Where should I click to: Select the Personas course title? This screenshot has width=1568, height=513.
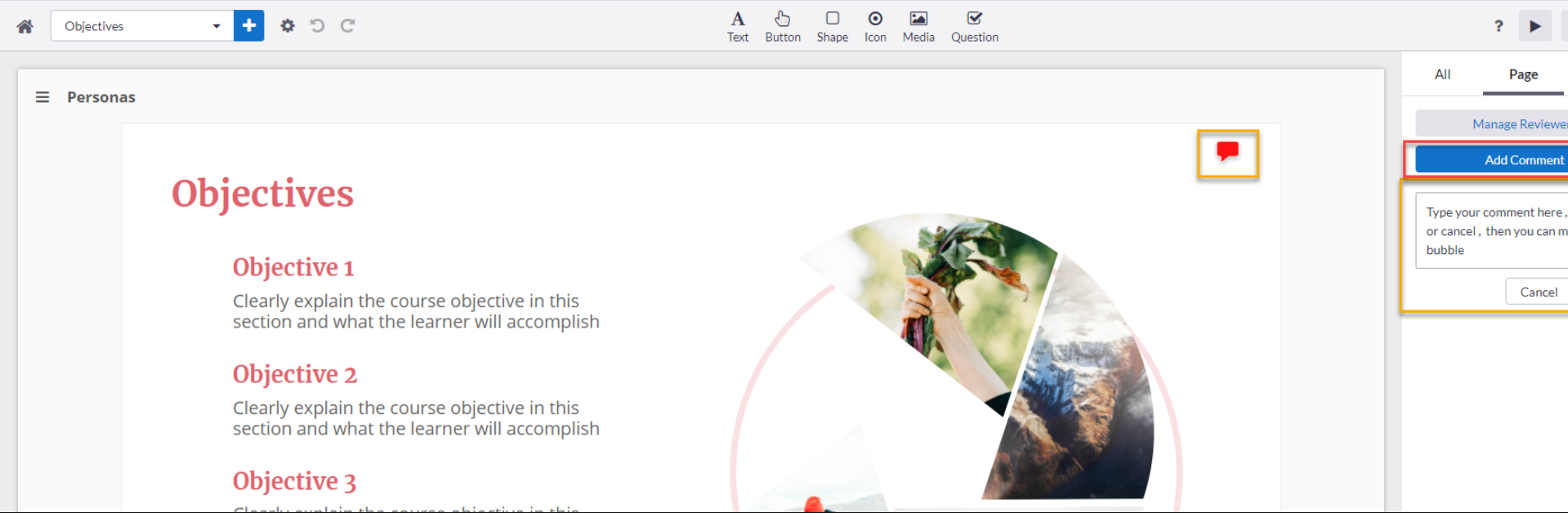pos(101,97)
